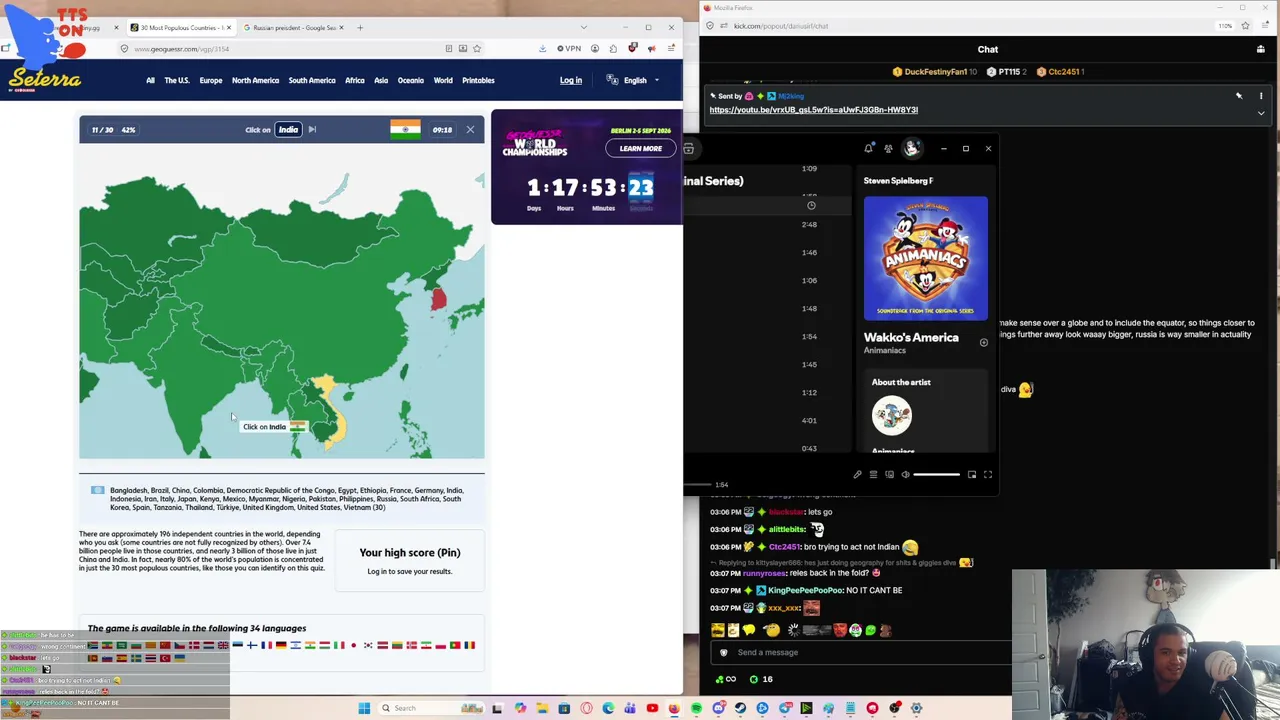Open reader view in the geoguessr address bar
Image resolution: width=1280 pixels, height=720 pixels.
point(449,48)
